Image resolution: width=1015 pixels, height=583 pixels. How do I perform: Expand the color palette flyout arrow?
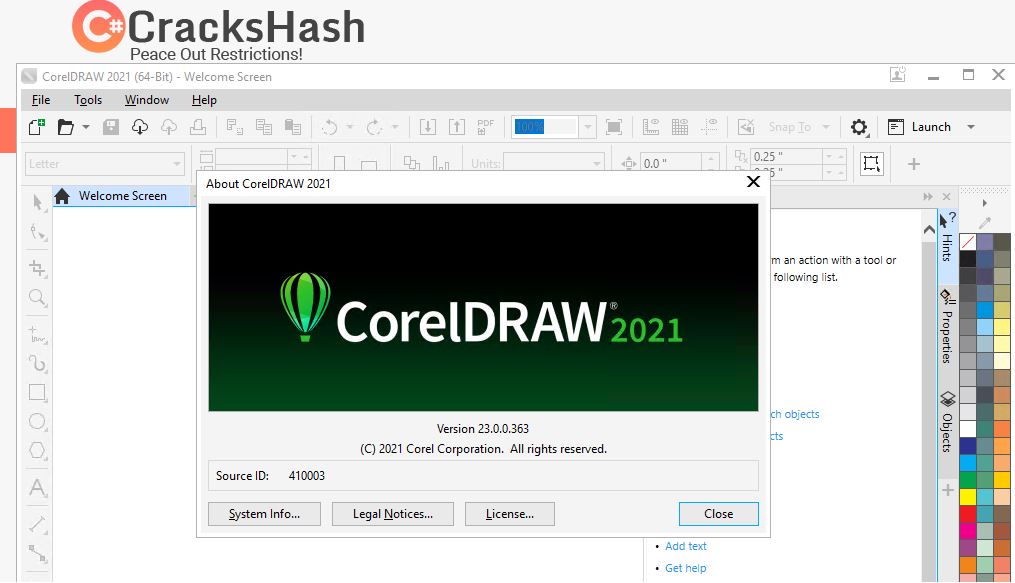pyautogui.click(x=985, y=203)
